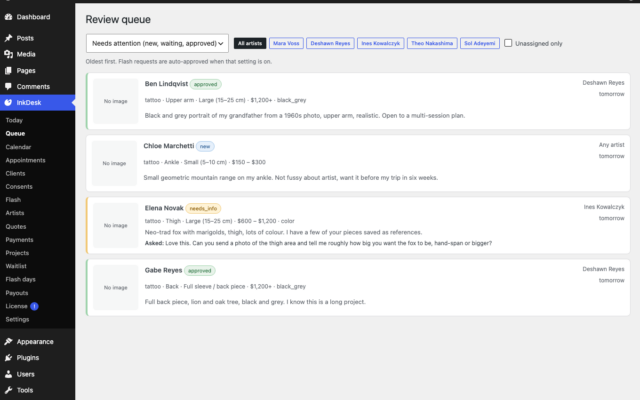Click Any artist on Chloe's card
The image size is (640, 400).
coord(611,145)
